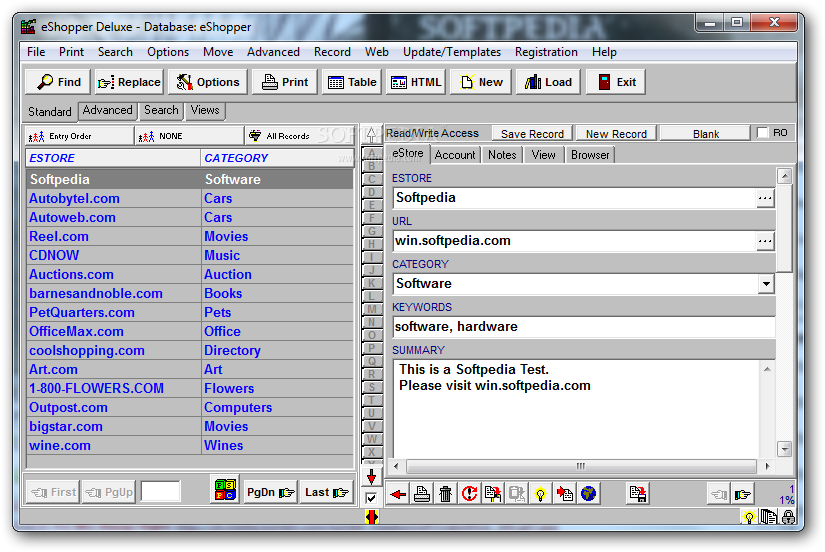Select the Autobytel.com row
The height and width of the screenshot is (552, 825).
click(190, 198)
